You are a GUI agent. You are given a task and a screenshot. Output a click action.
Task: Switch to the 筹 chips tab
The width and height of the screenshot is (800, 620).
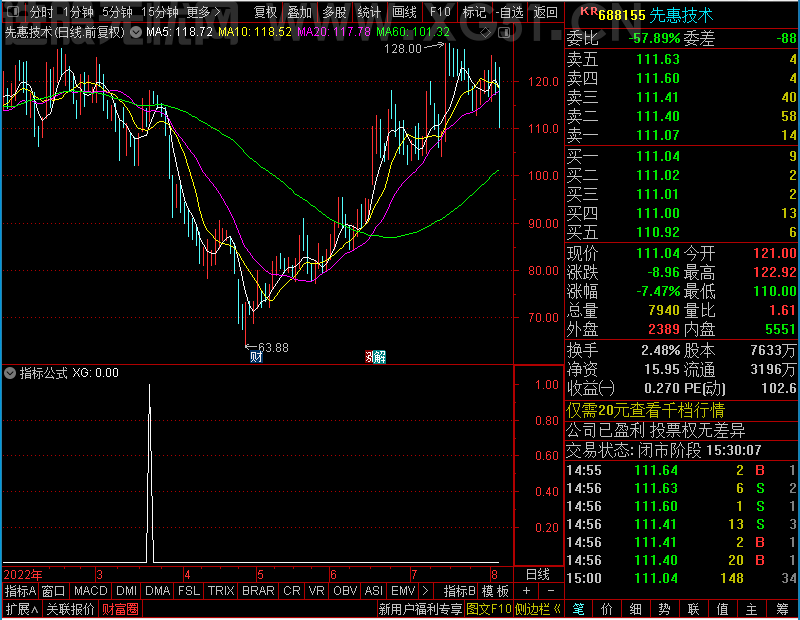point(782,609)
